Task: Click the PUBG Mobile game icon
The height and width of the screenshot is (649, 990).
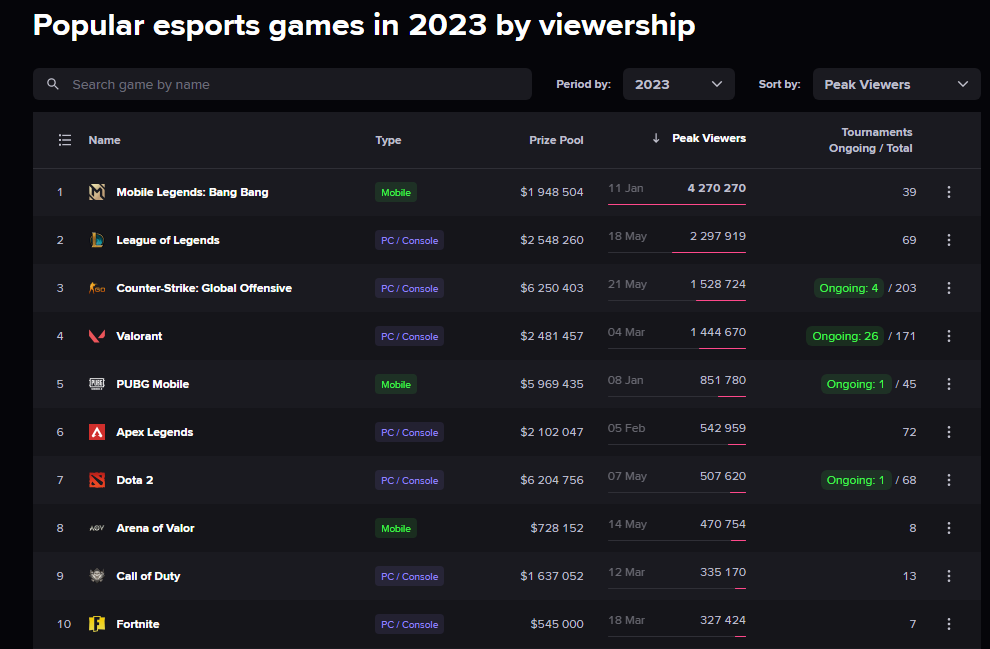Action: click(x=97, y=384)
